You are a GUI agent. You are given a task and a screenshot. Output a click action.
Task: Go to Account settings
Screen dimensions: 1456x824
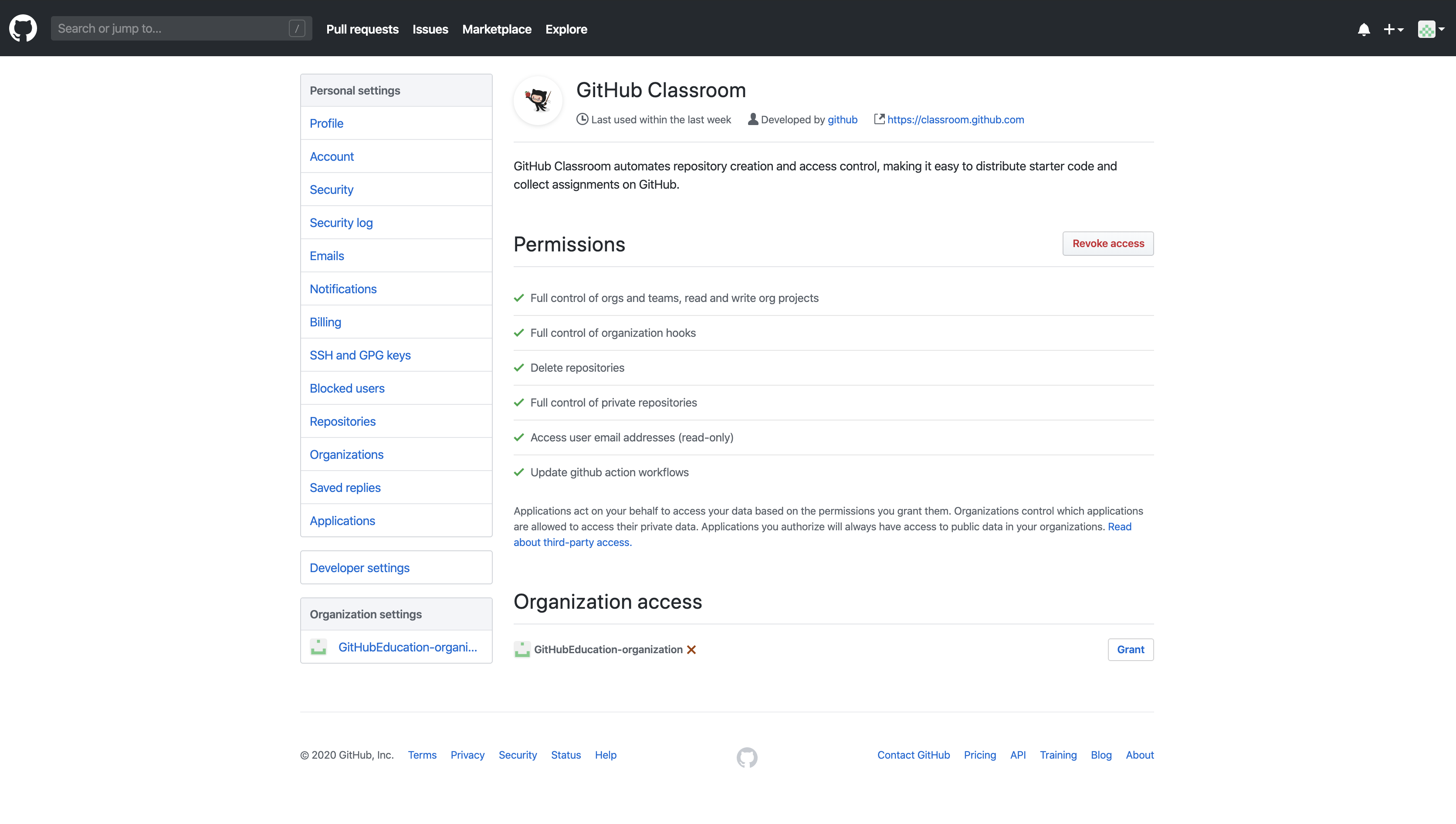point(396,156)
